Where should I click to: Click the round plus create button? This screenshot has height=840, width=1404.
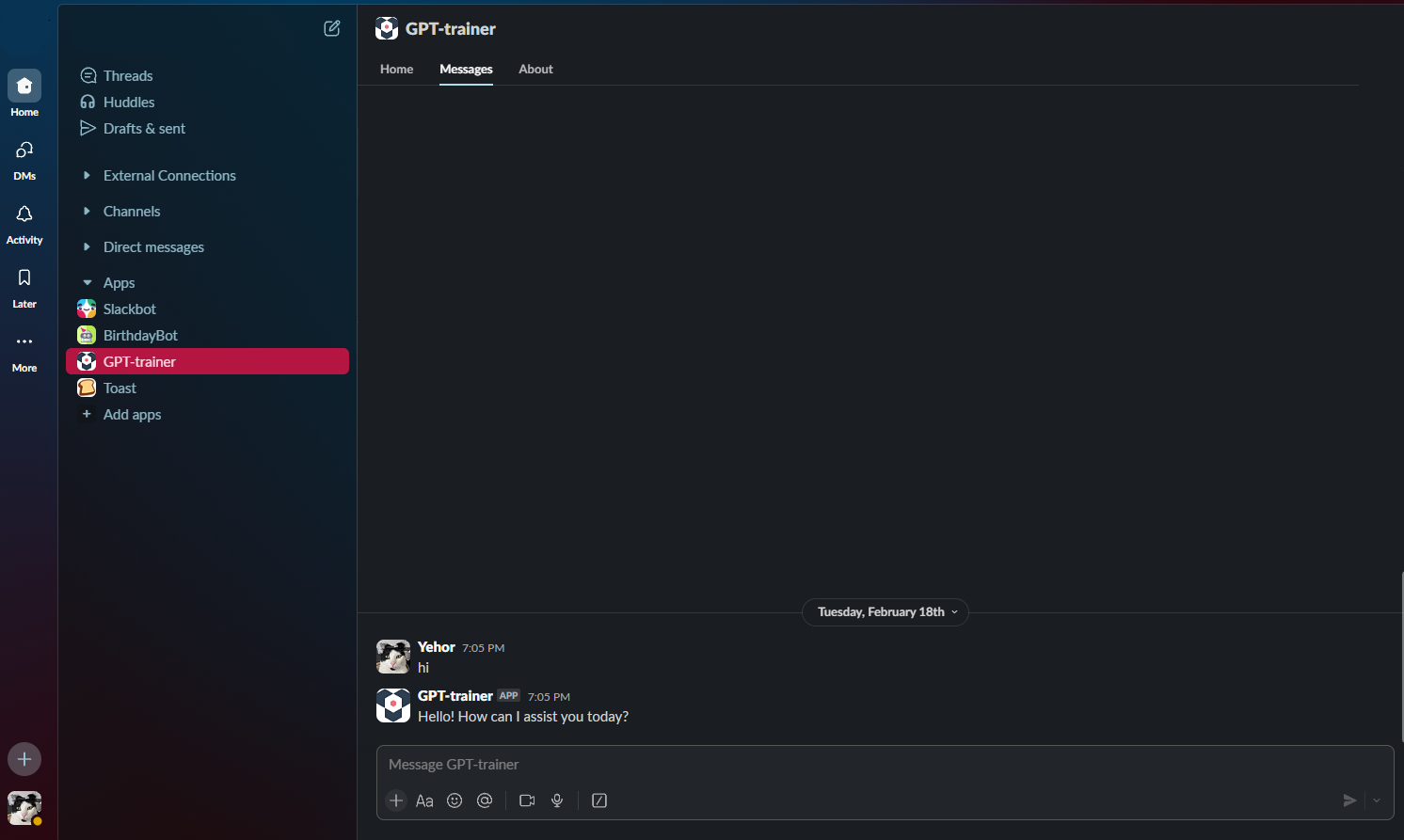pos(24,759)
